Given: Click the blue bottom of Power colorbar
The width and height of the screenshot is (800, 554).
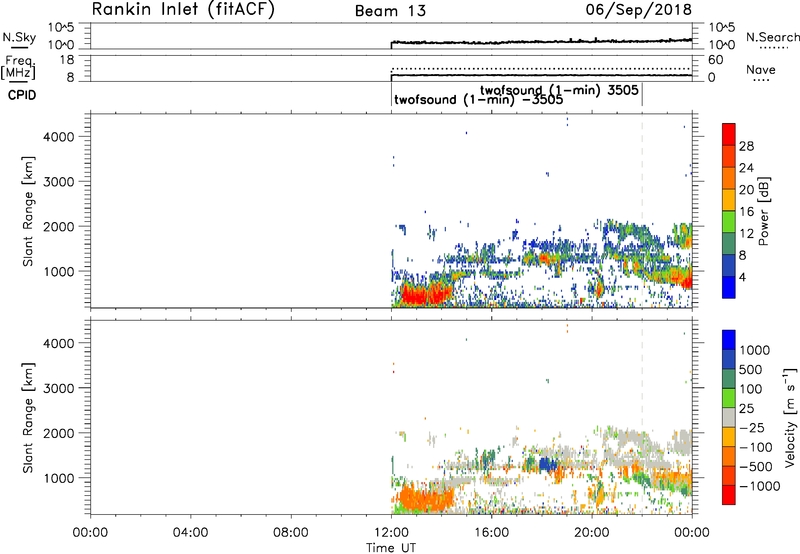Looking at the screenshot, I should point(729,287).
